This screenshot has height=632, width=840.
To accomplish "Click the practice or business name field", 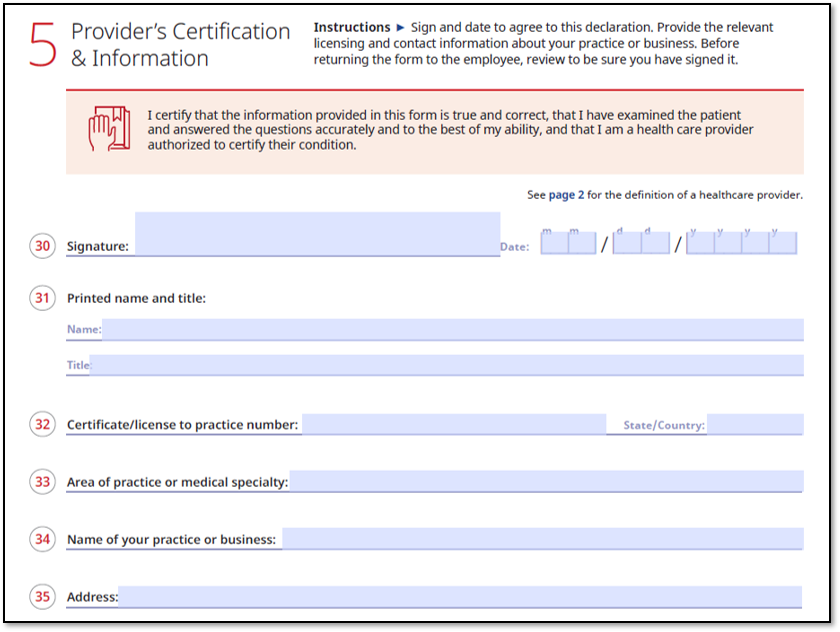I will (x=542, y=539).
